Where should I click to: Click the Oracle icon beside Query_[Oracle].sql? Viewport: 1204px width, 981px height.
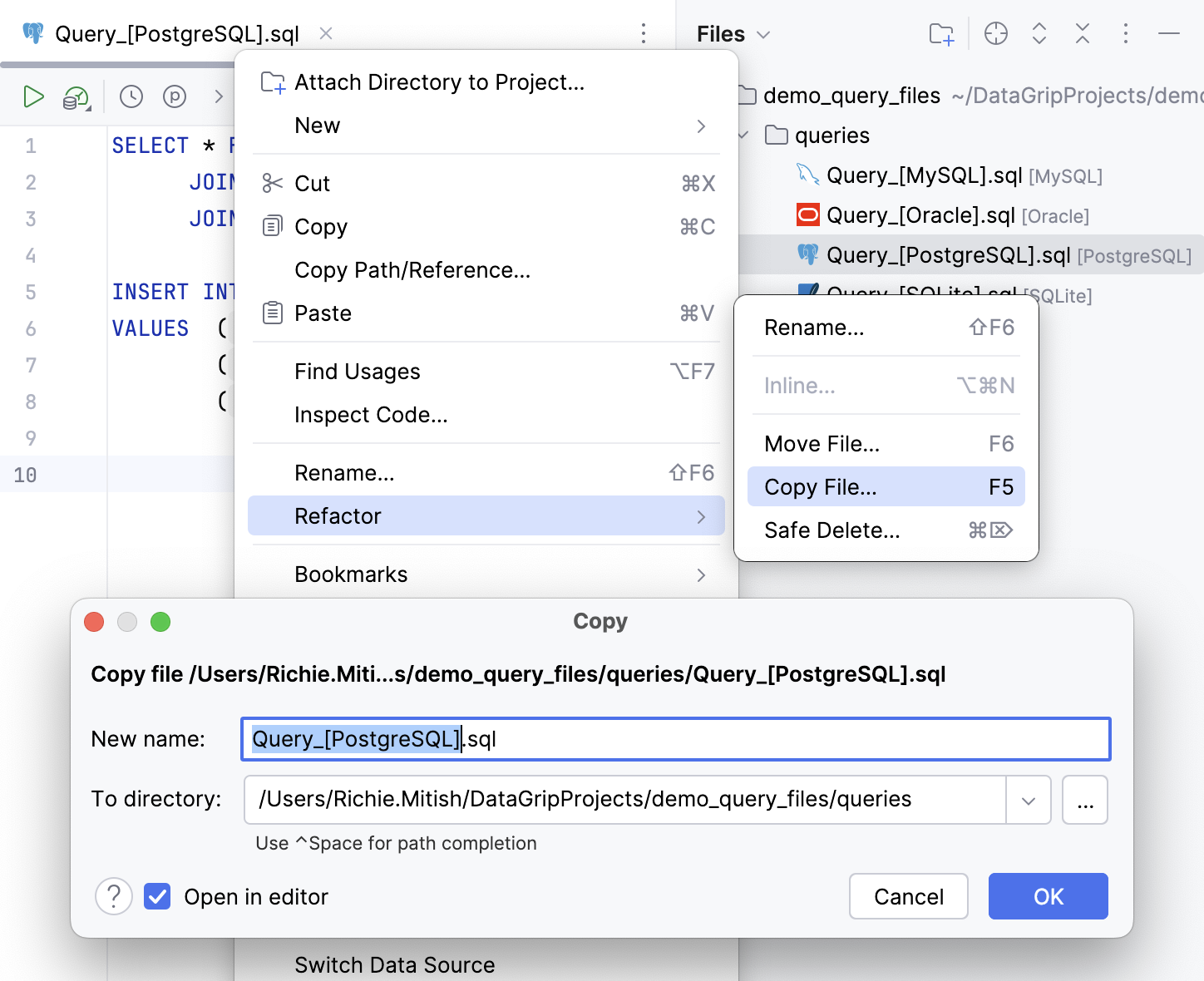pos(807,214)
